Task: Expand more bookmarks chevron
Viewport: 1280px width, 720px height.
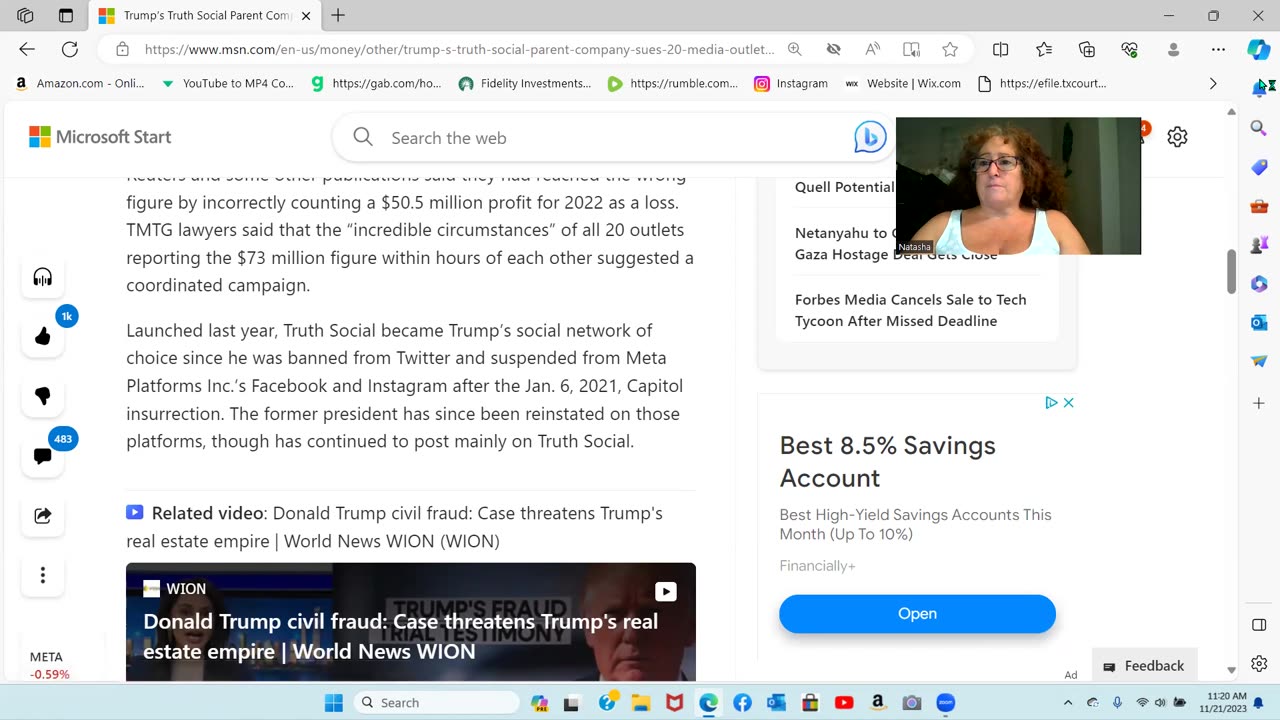Action: [1213, 84]
